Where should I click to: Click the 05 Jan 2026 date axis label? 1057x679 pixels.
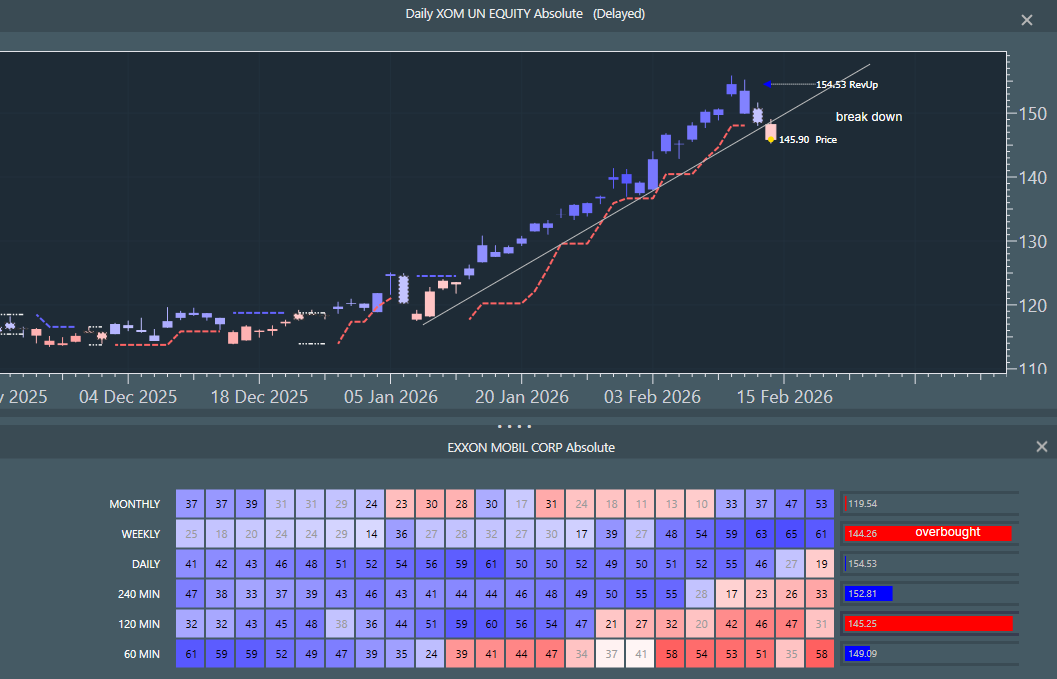(390, 397)
